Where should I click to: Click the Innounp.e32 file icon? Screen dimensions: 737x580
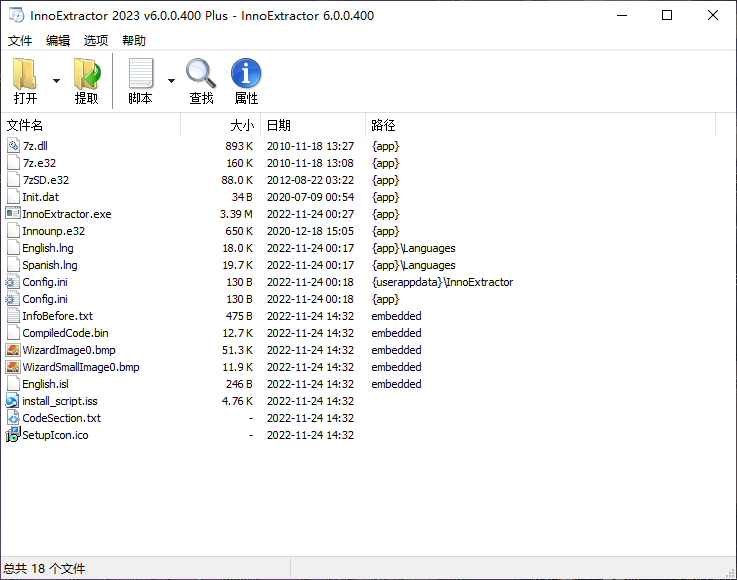(13, 231)
